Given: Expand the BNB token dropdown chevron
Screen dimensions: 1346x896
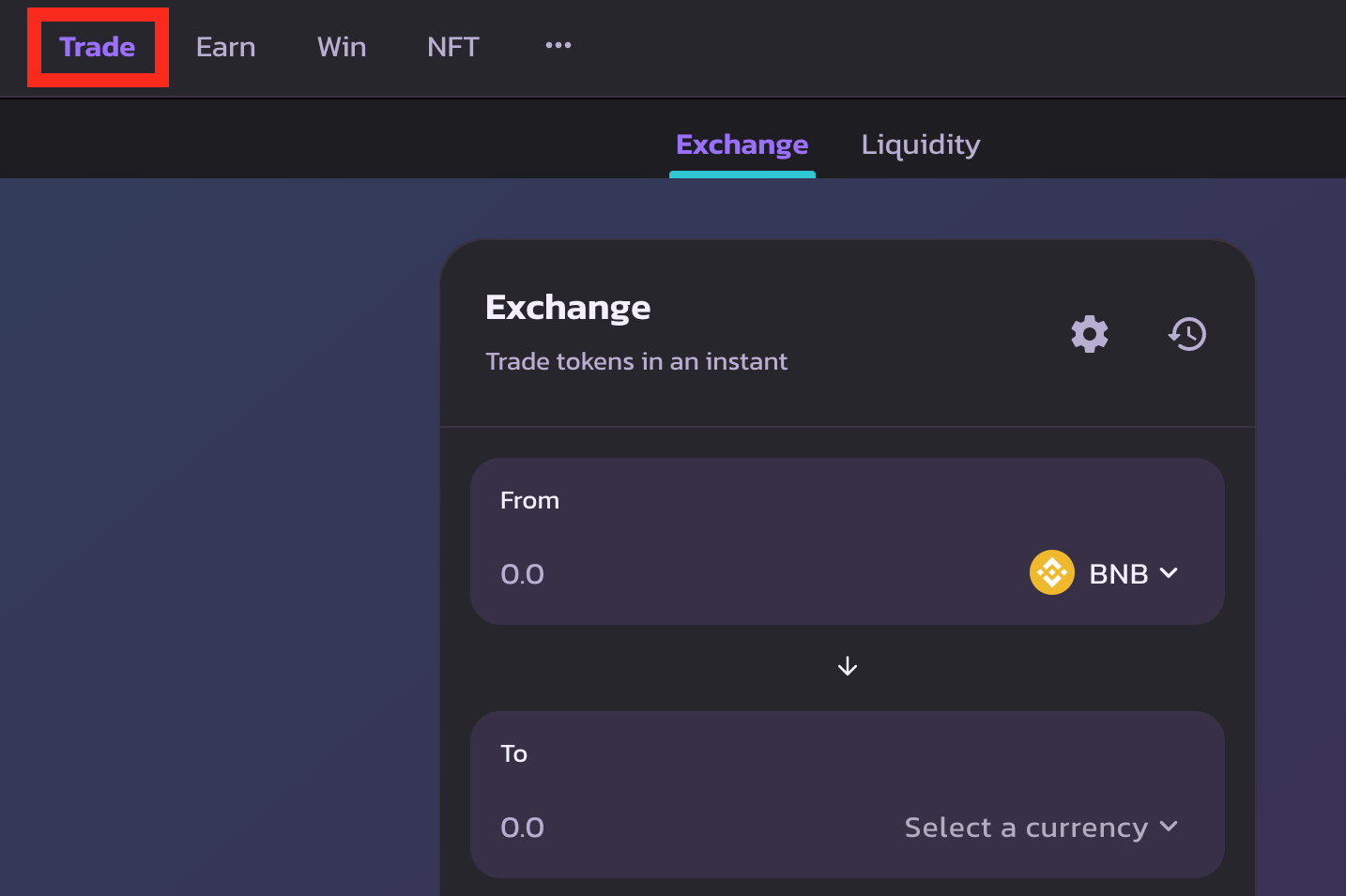Looking at the screenshot, I should pos(1169,572).
